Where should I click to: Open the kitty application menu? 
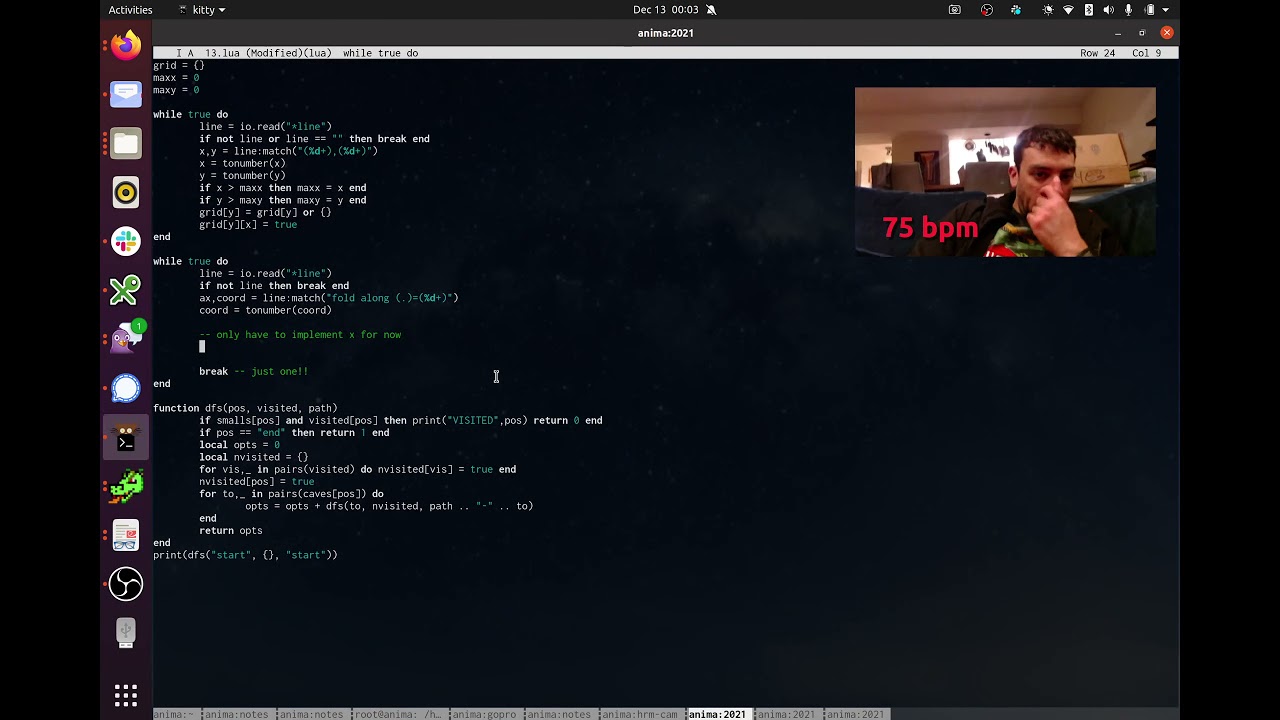coord(201,10)
